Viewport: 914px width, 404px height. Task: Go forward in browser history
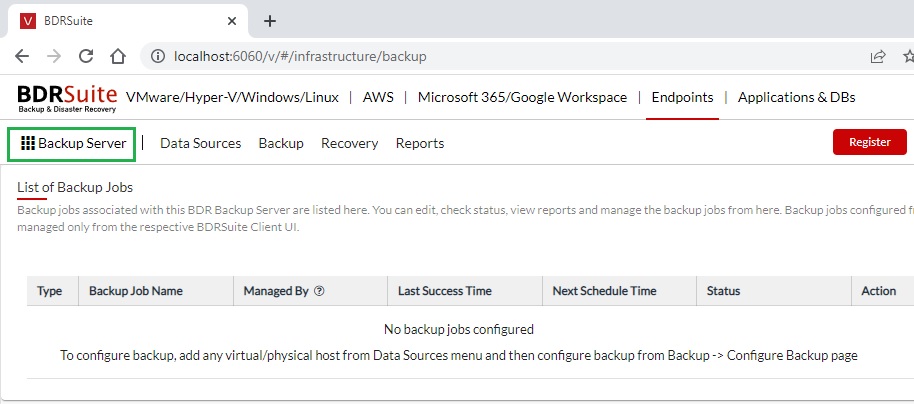(x=54, y=56)
